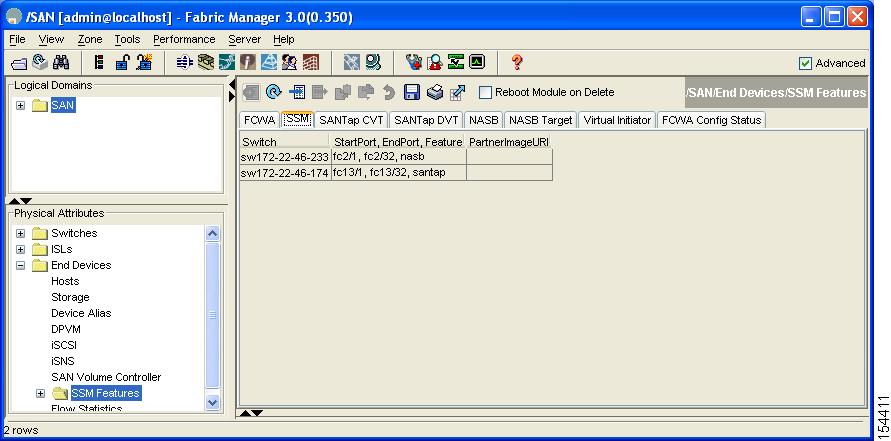Click the red question mark help icon
891x441 pixels.
(517, 62)
